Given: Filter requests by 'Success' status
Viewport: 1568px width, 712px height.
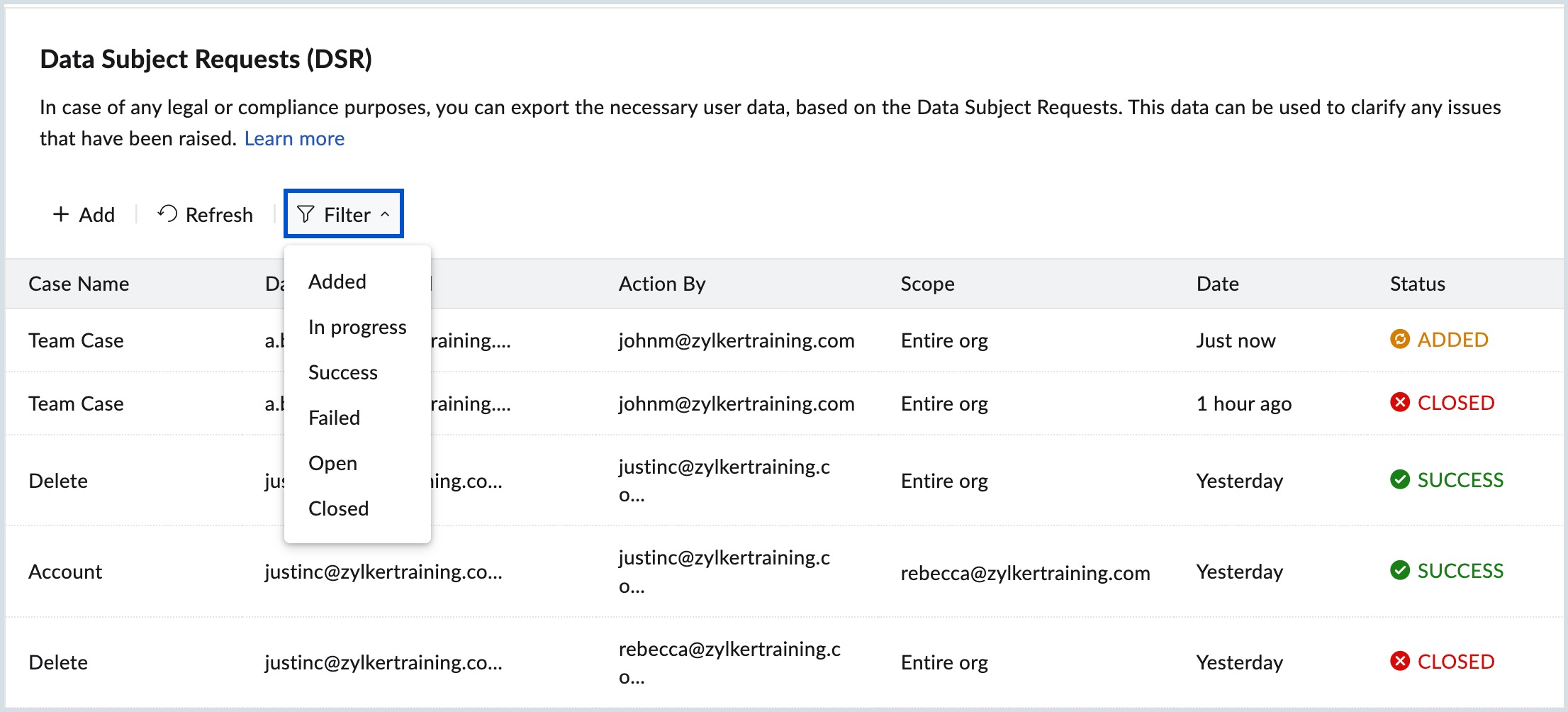Looking at the screenshot, I should [x=343, y=372].
